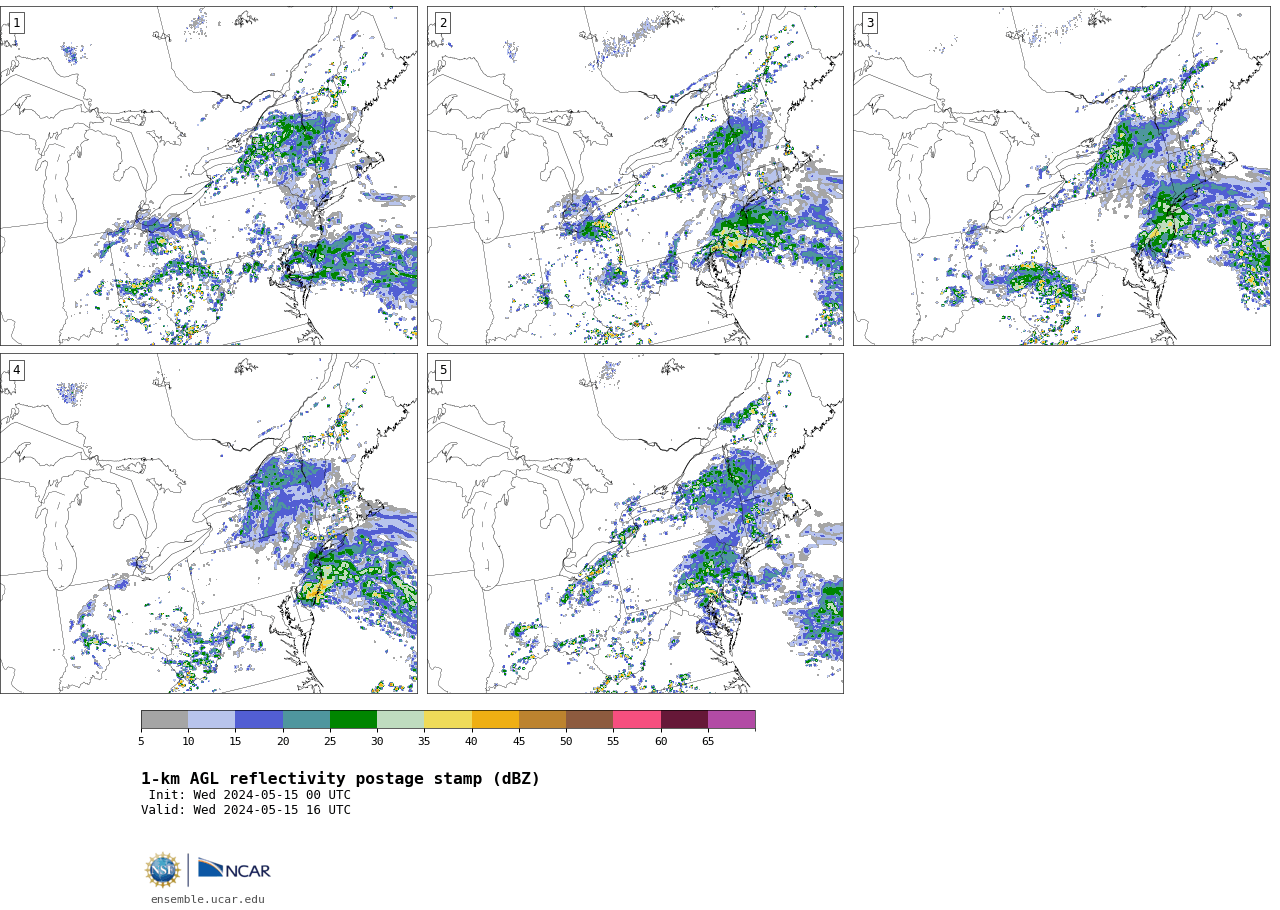Image resolution: width=1280 pixels, height=910 pixels.
Task: Click the yellow 35-40 dBZ swatch
Action: [x=448, y=720]
